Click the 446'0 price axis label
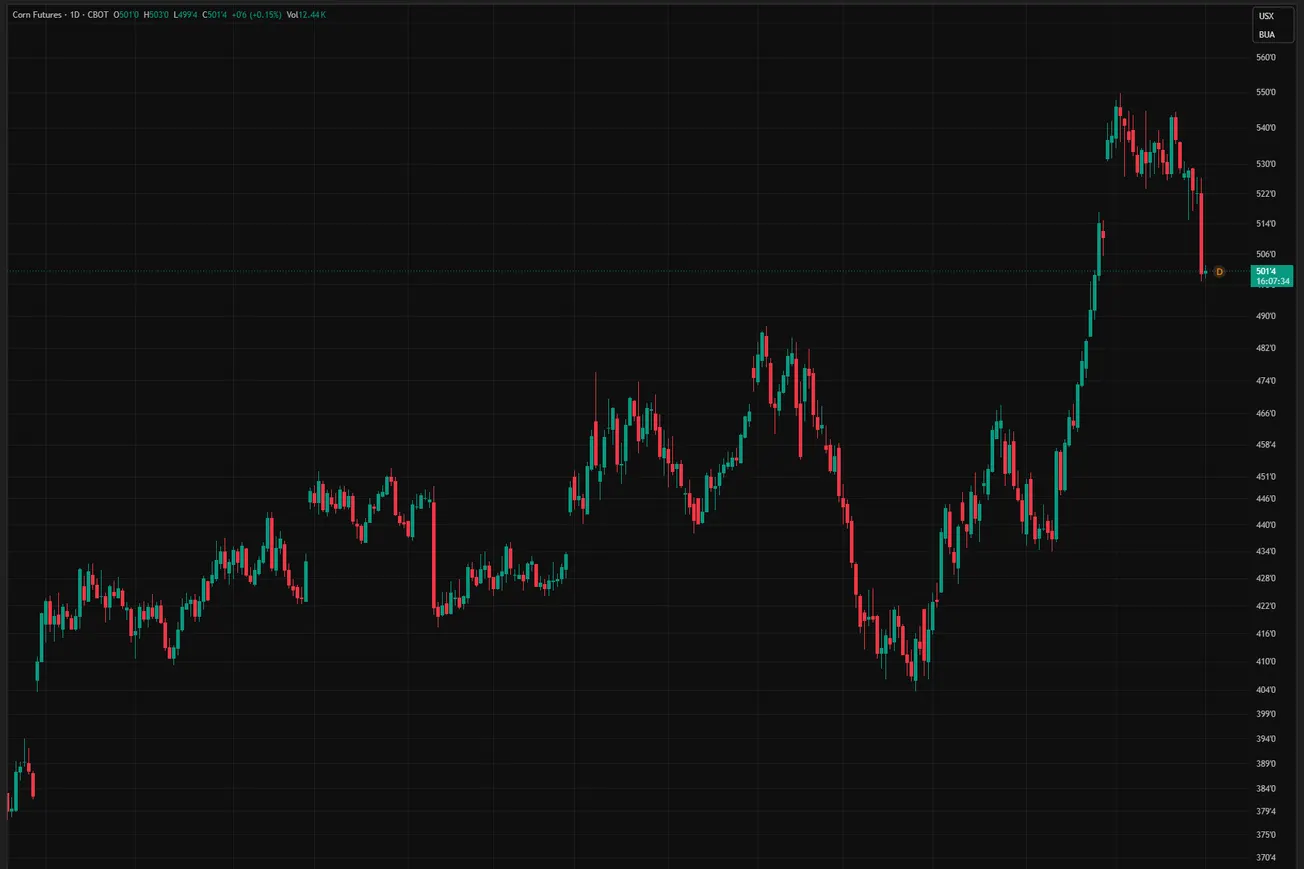Viewport: 1304px width, 869px height. (1266, 499)
